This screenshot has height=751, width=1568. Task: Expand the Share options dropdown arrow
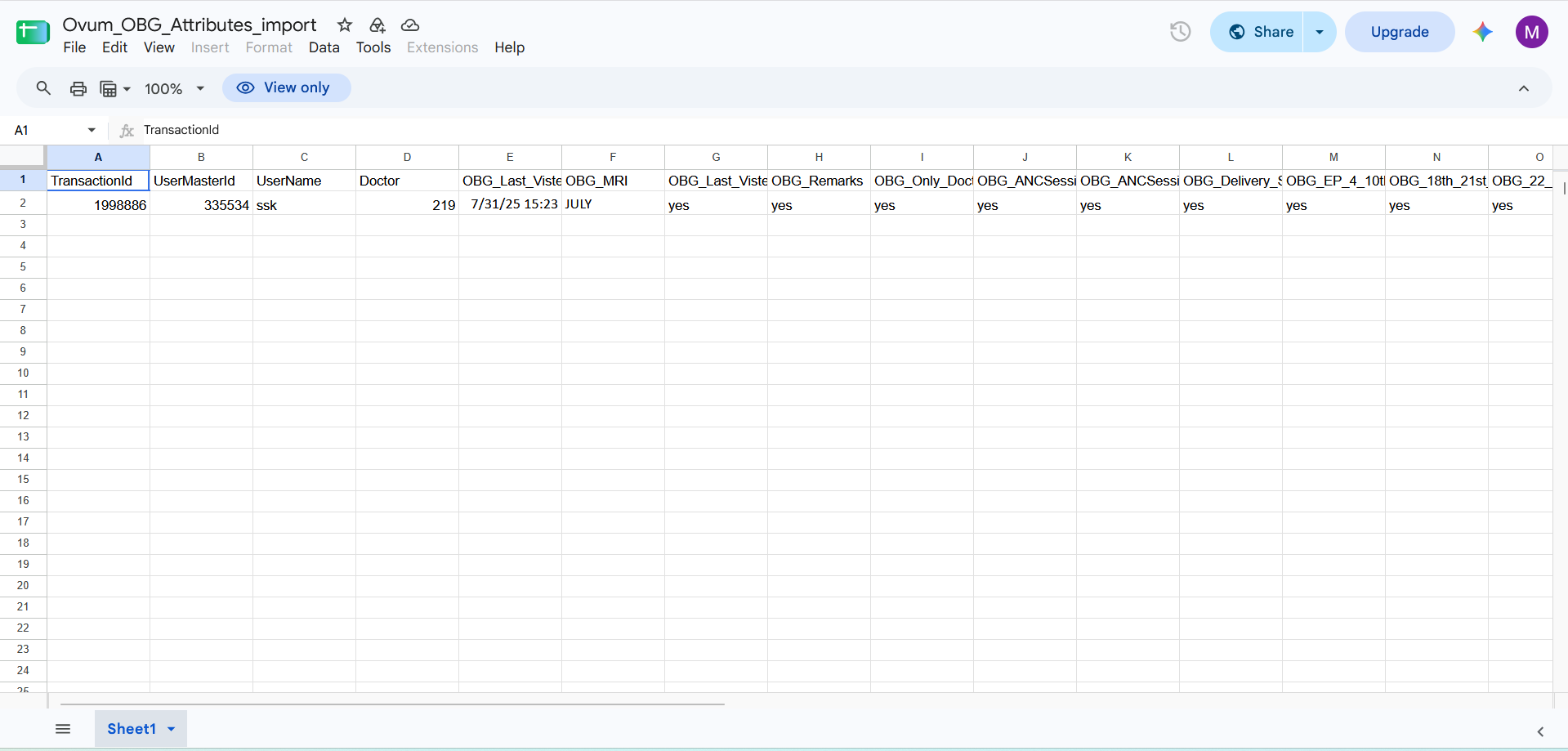tap(1320, 32)
